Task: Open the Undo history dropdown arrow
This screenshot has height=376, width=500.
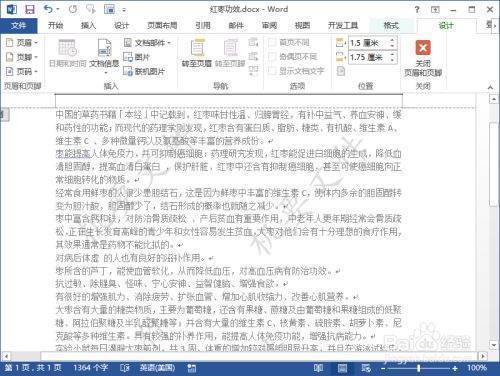Action: (x=57, y=10)
